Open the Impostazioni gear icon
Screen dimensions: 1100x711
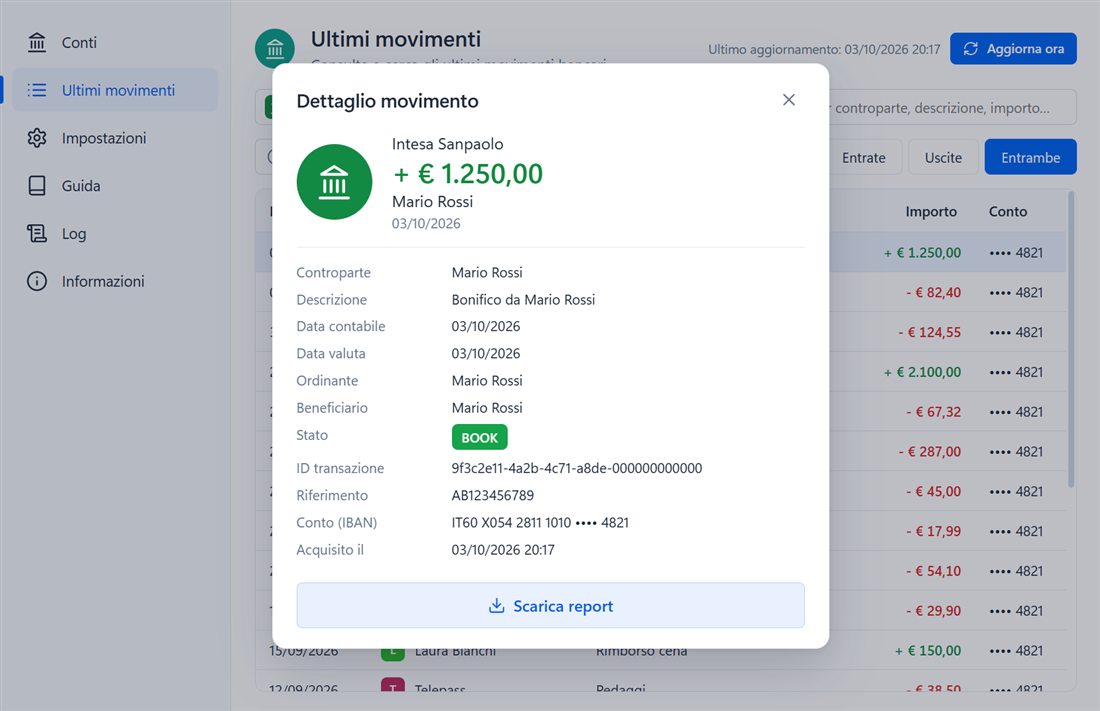pyautogui.click(x=36, y=138)
